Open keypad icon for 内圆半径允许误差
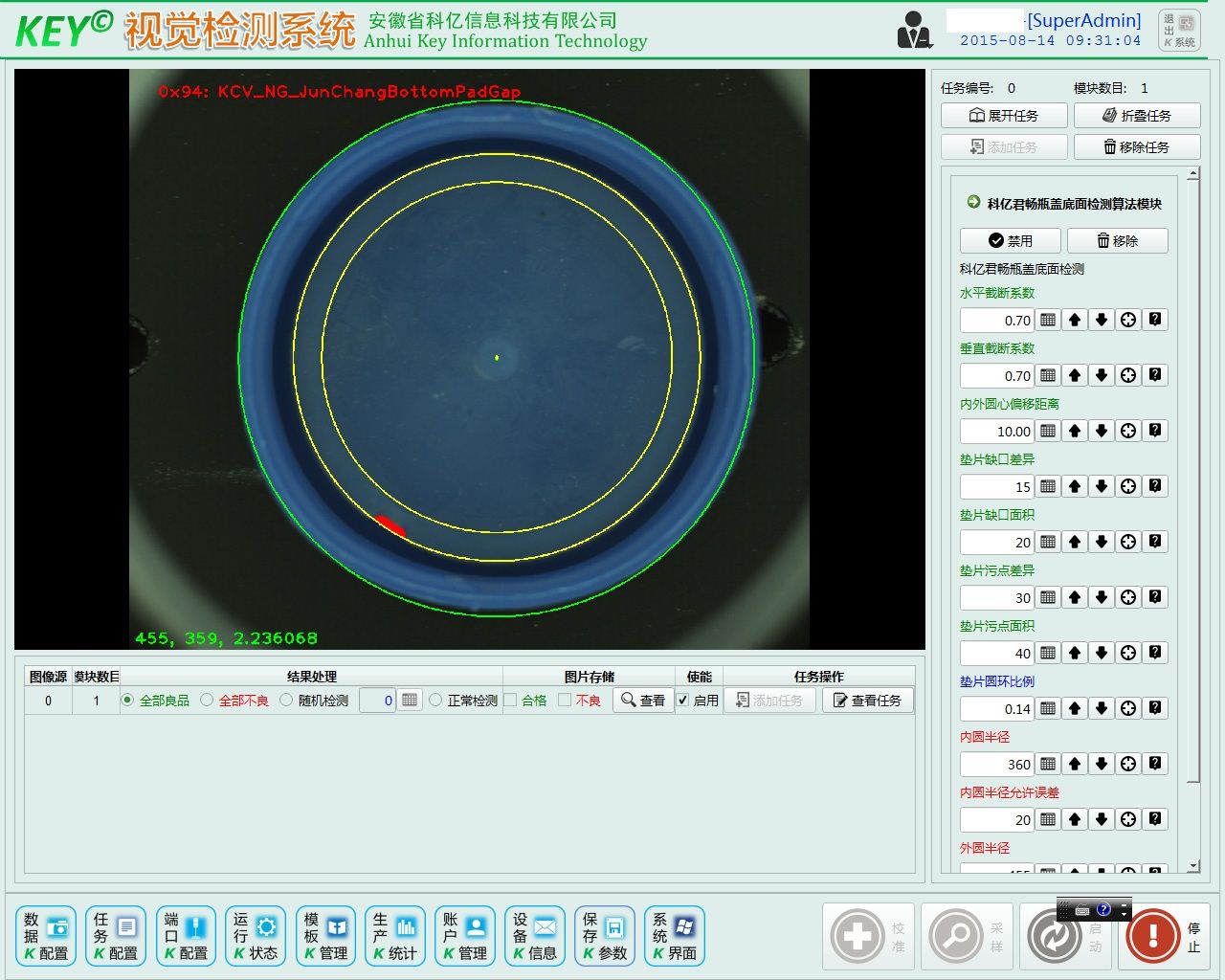This screenshot has width=1225, height=980. tap(1048, 819)
